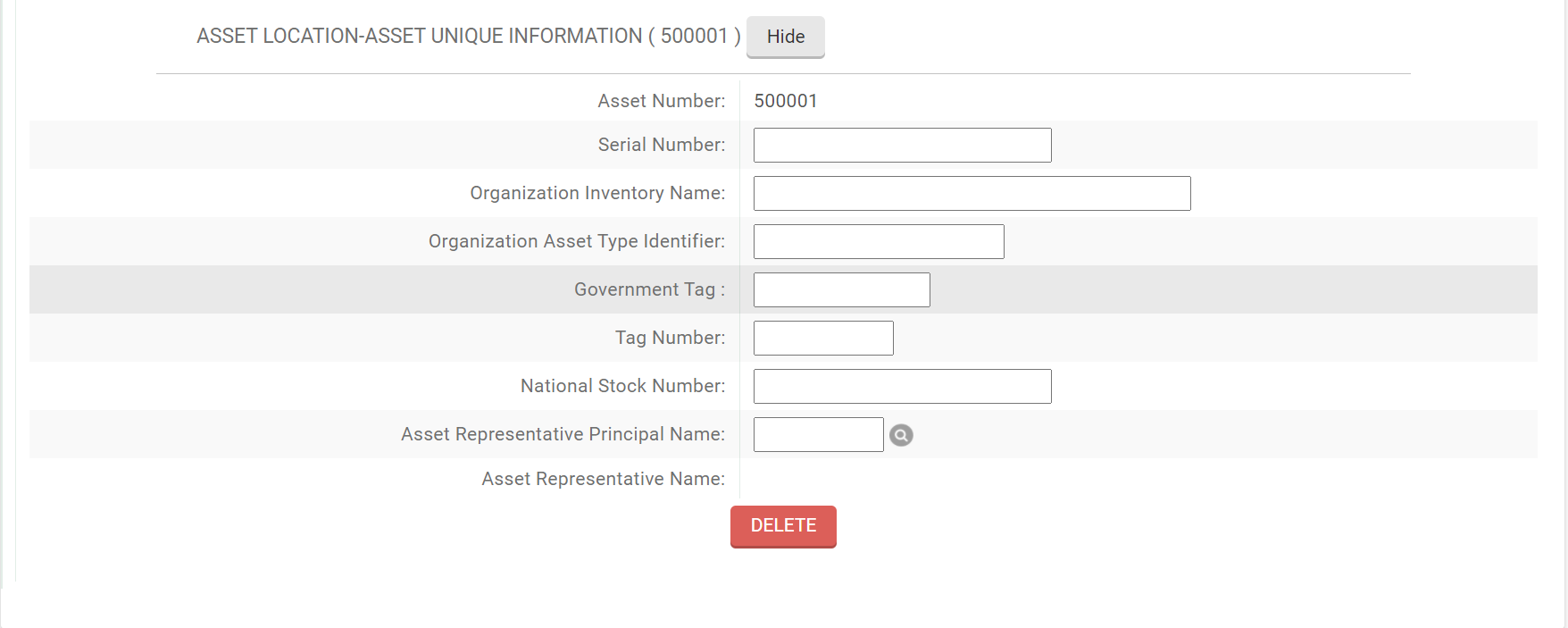The width and height of the screenshot is (1568, 628).
Task: Click the Government Tag input box
Action: coord(840,289)
